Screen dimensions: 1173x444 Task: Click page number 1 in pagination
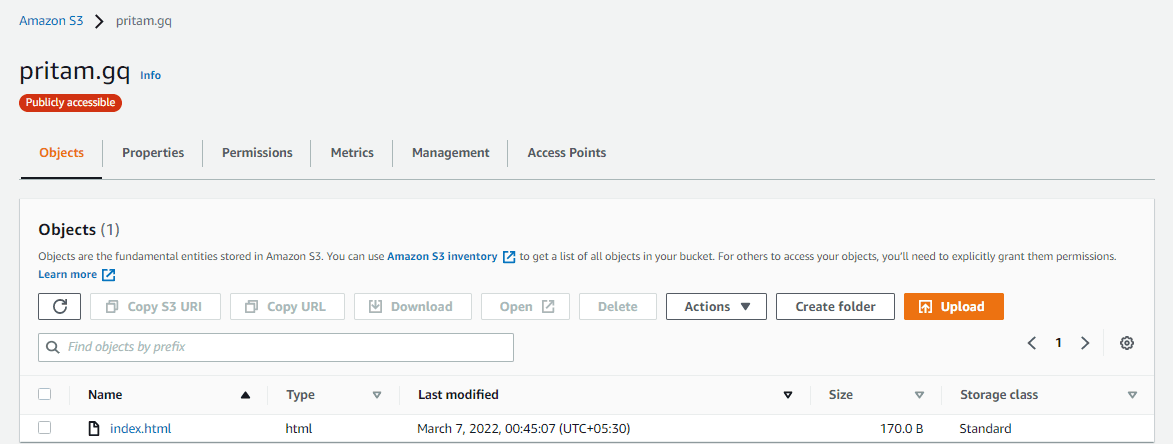(x=1059, y=343)
